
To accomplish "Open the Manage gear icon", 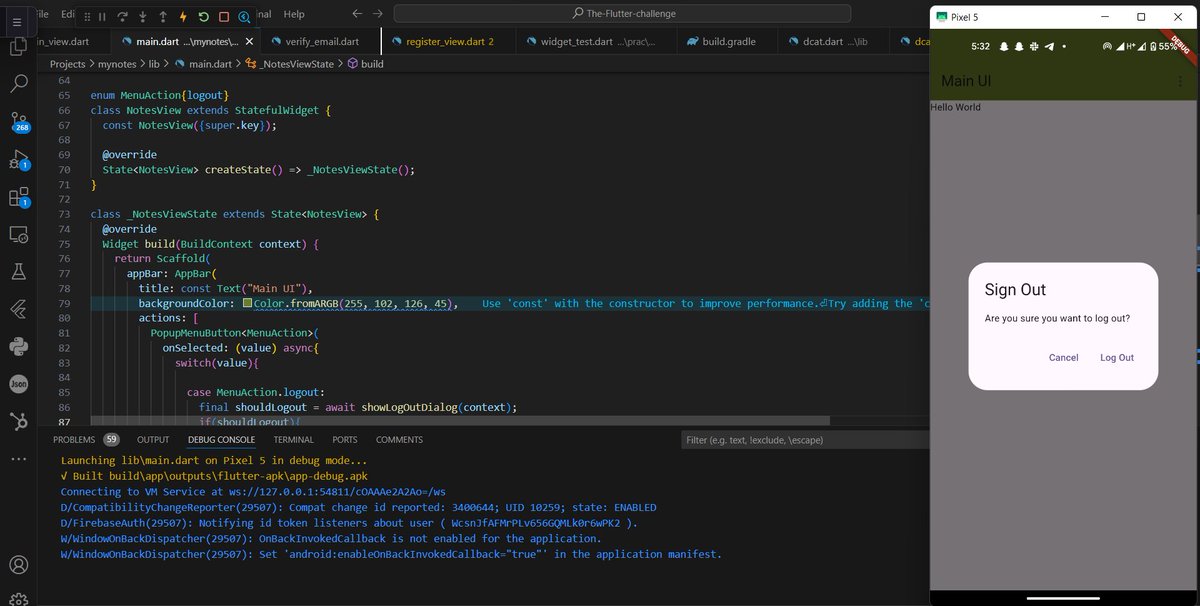I will tap(18, 599).
